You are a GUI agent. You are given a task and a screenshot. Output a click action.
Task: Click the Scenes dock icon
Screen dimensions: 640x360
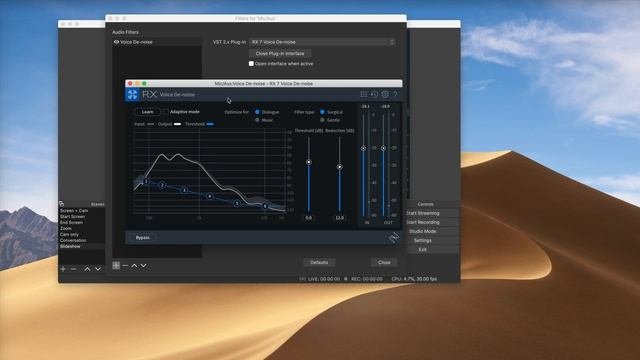[x=61, y=204]
